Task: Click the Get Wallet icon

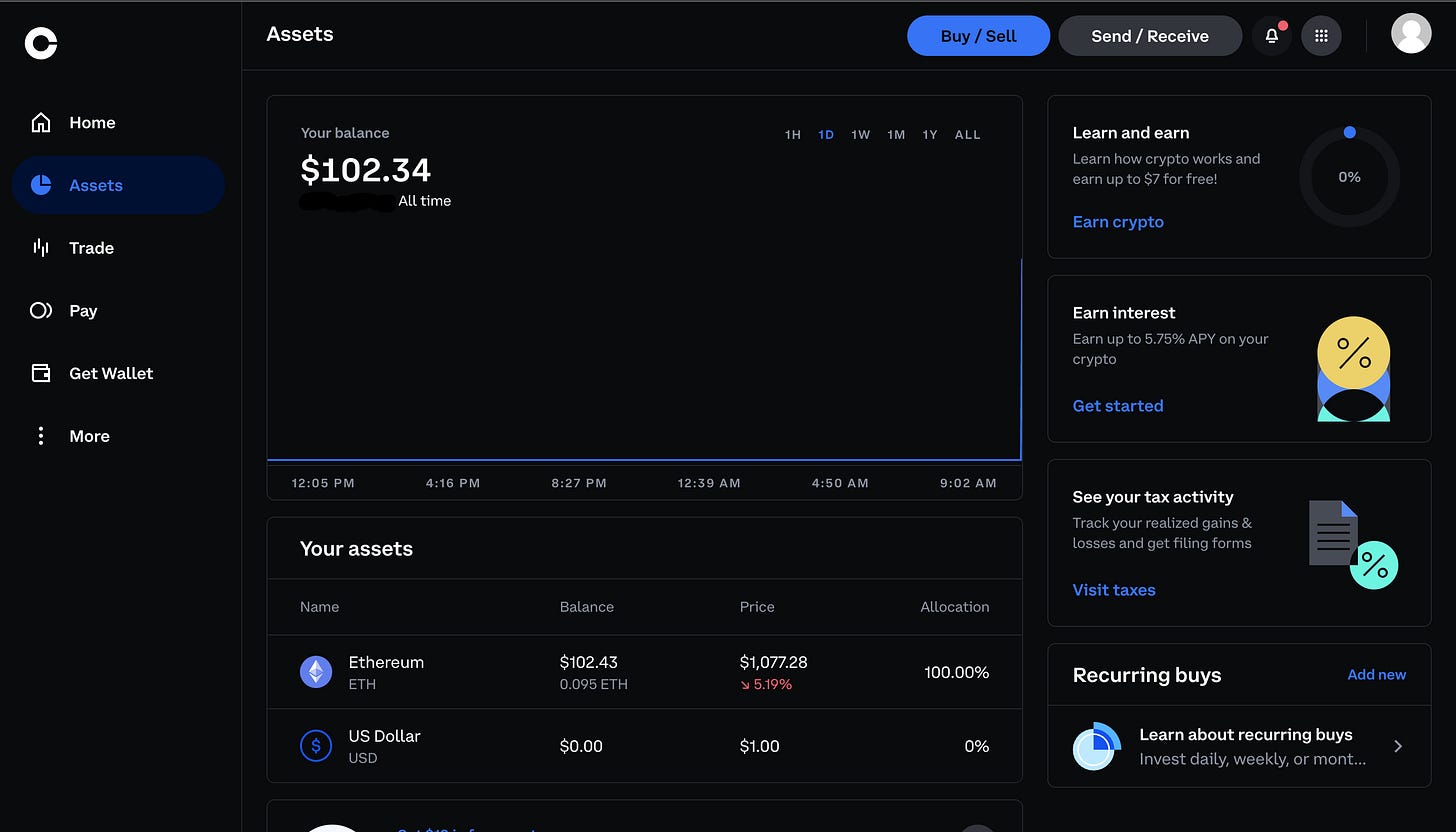Action: coord(41,373)
